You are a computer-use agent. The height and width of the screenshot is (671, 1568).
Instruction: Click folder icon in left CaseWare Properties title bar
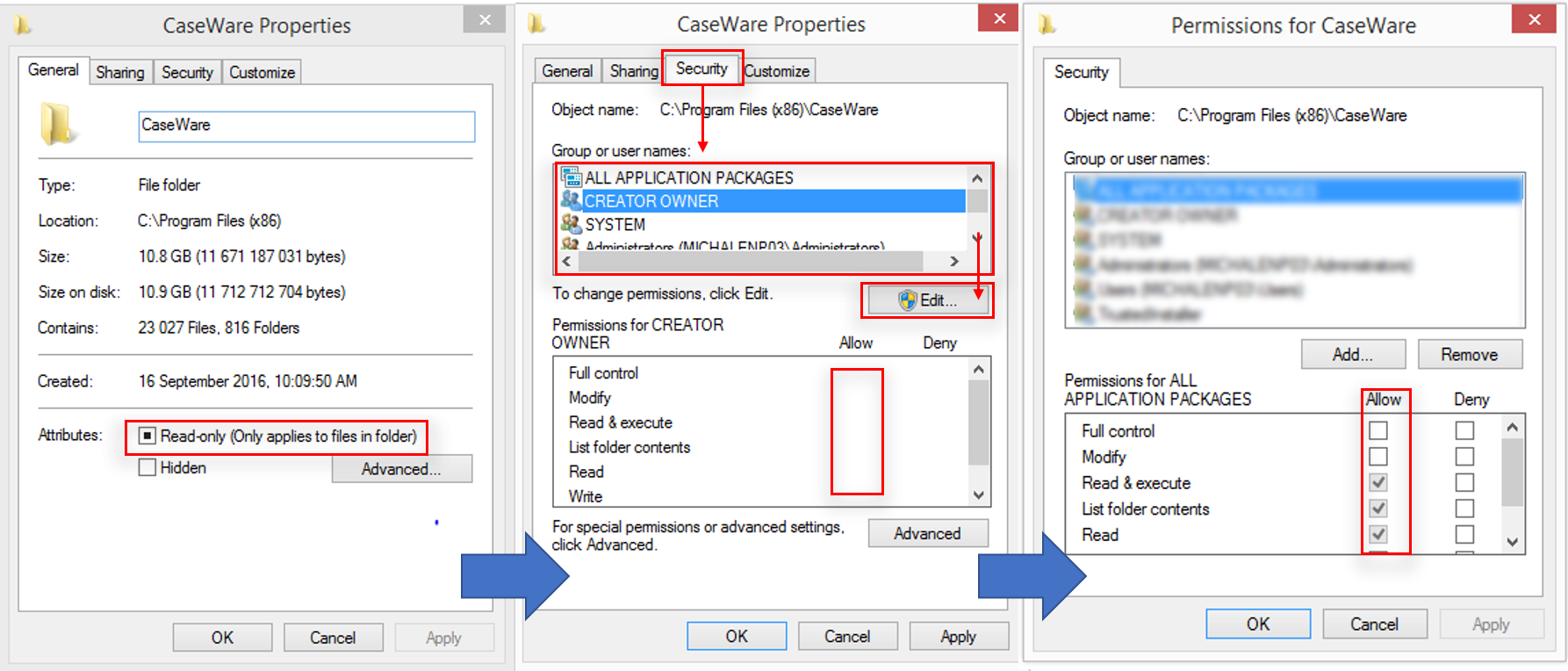24,25
